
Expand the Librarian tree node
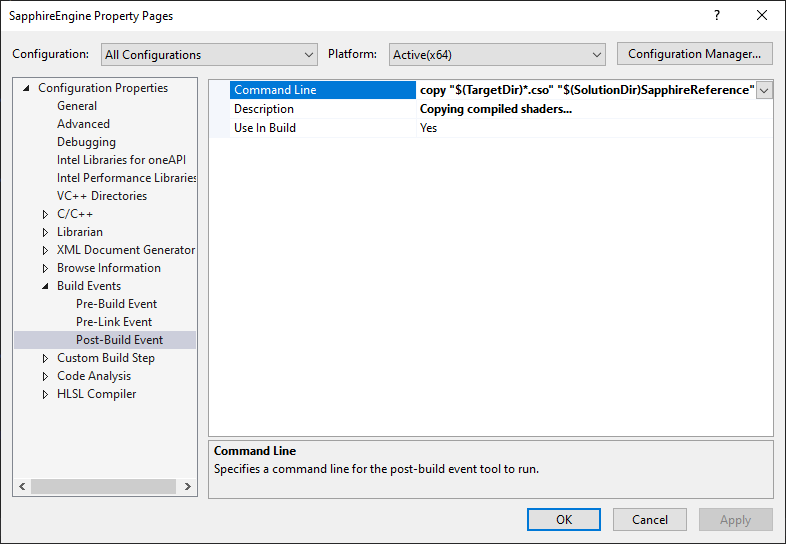click(x=45, y=232)
